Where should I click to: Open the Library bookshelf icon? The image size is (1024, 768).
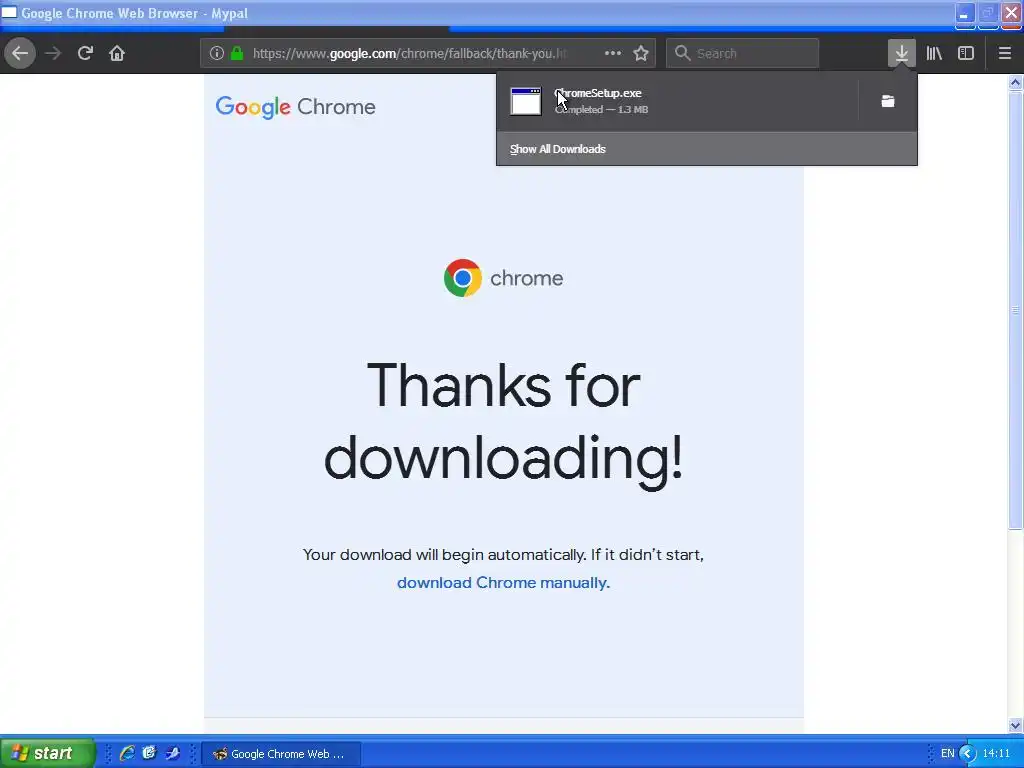point(934,53)
